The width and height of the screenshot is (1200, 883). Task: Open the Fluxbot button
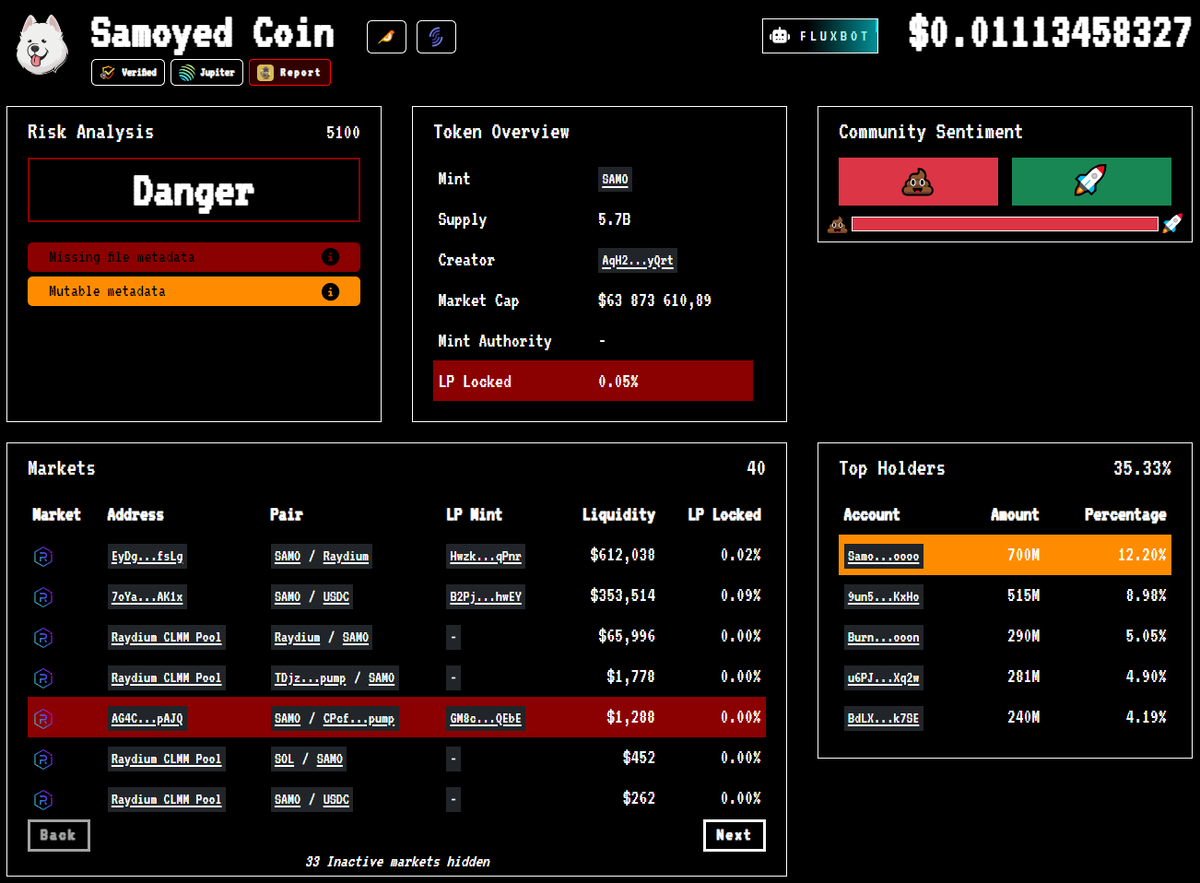pyautogui.click(x=820, y=36)
